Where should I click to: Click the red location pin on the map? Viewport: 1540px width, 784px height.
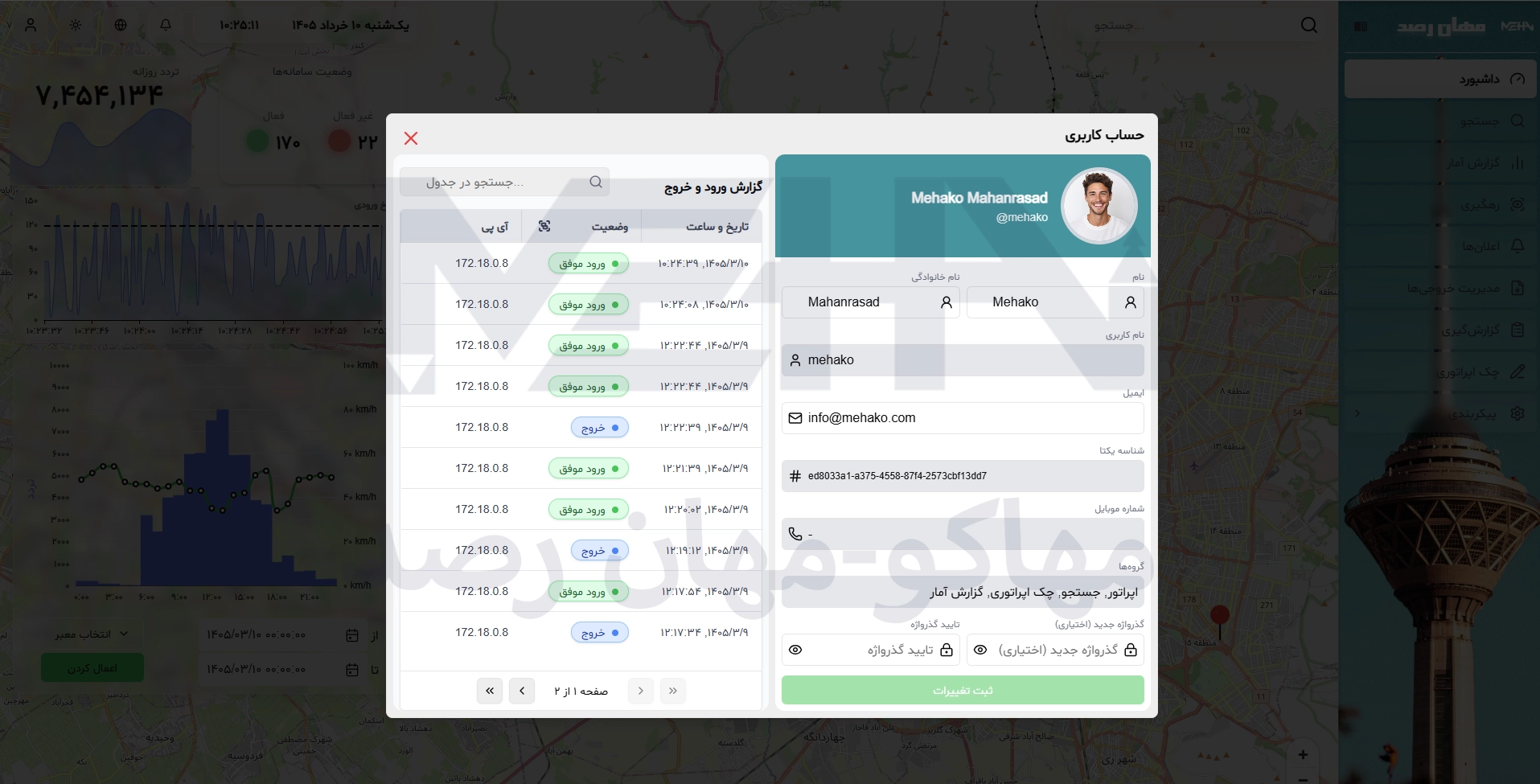coord(1220,617)
